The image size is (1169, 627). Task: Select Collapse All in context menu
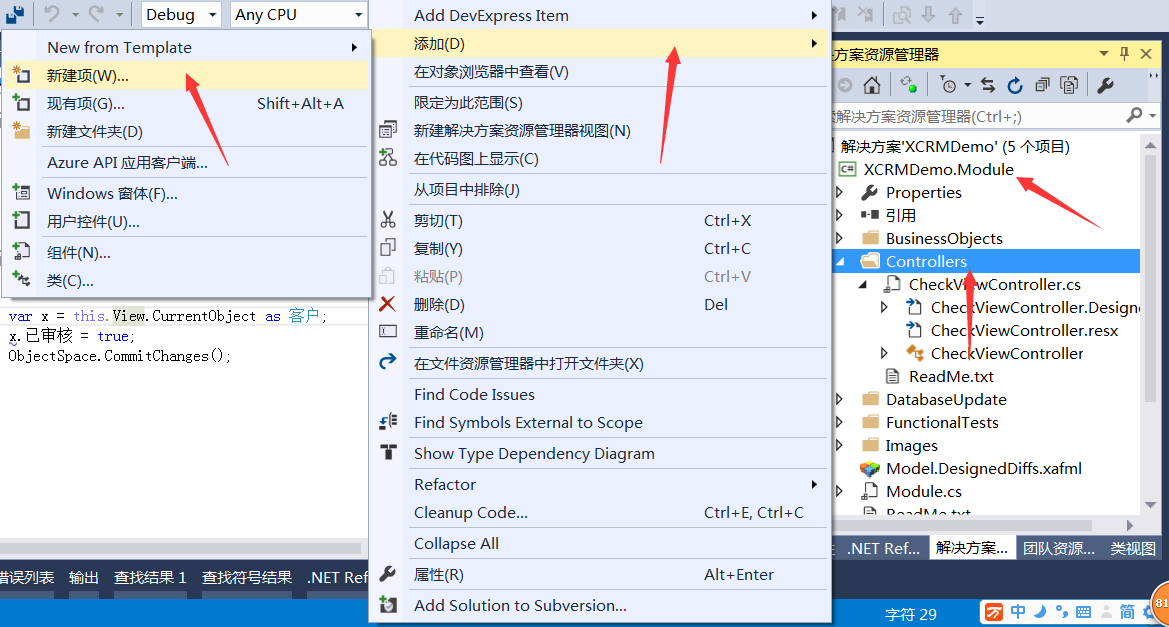click(600, 543)
